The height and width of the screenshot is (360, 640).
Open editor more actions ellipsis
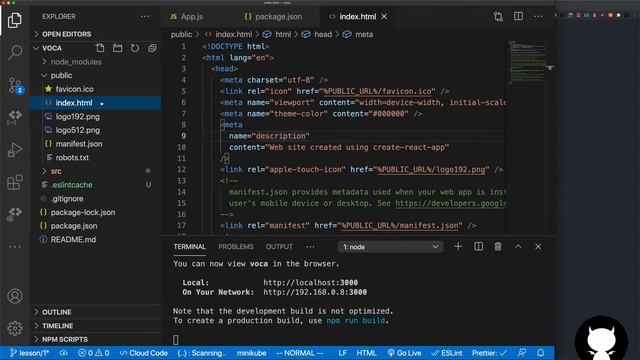pyautogui.click(x=538, y=17)
